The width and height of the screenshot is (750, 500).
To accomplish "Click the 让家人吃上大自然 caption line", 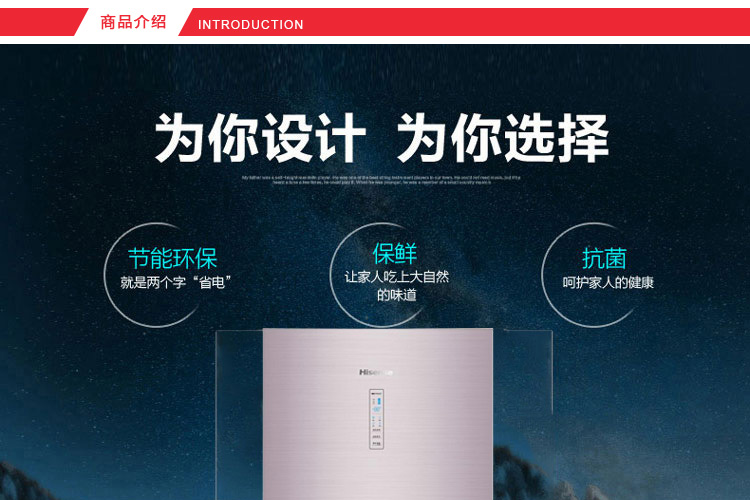I will click(x=397, y=277).
